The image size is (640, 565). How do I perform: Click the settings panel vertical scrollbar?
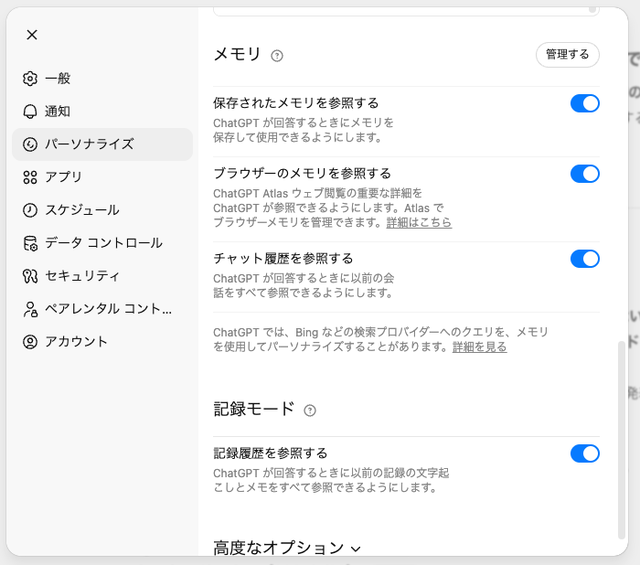[621, 440]
